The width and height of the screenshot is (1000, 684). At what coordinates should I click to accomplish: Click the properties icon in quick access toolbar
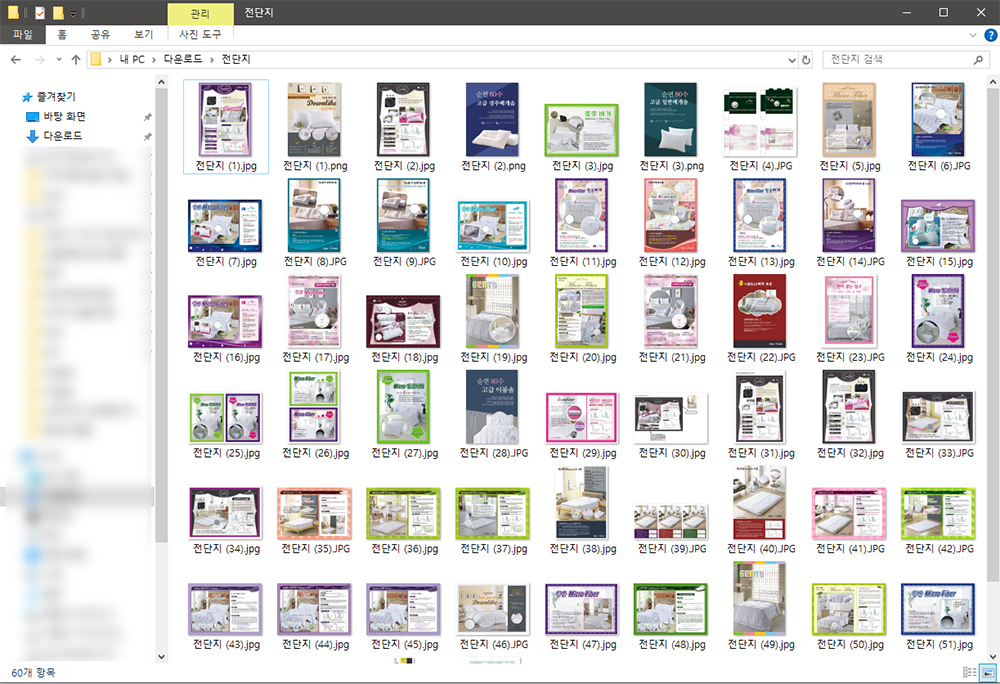pos(39,12)
